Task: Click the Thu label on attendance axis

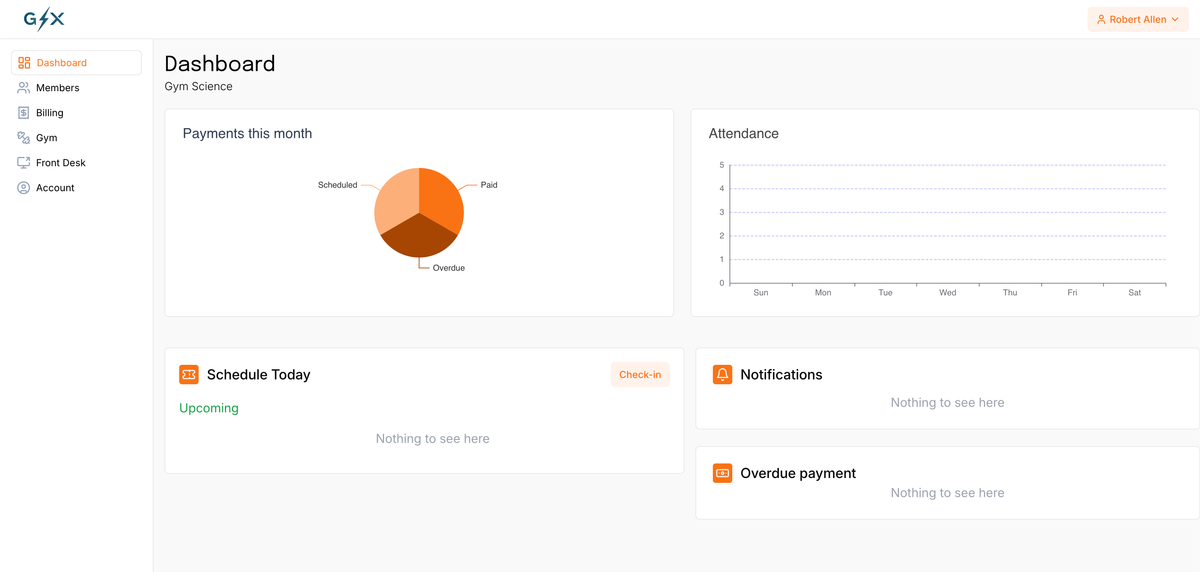Action: click(x=1010, y=293)
